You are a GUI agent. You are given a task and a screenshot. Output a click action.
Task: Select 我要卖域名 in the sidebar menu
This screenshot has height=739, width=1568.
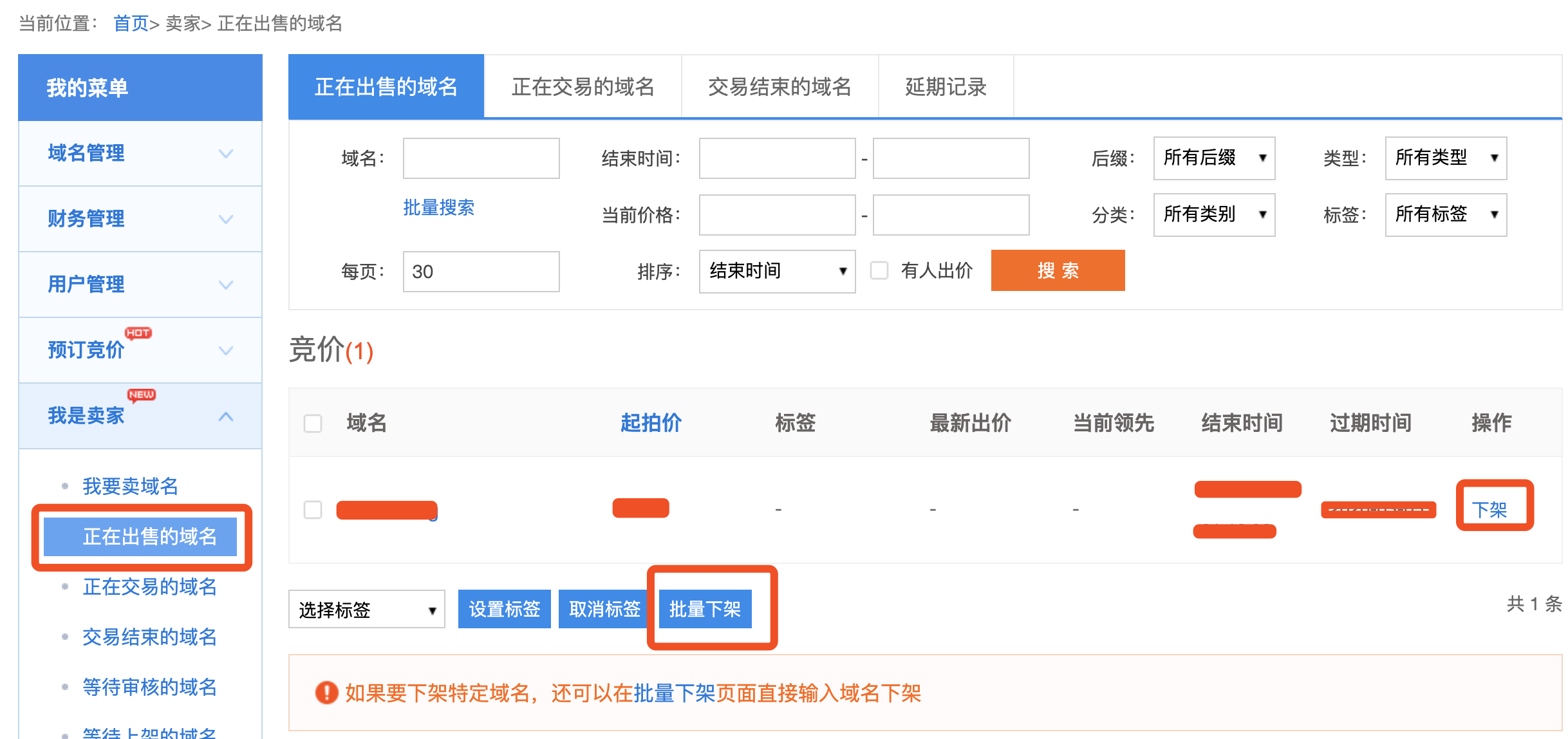pos(131,485)
